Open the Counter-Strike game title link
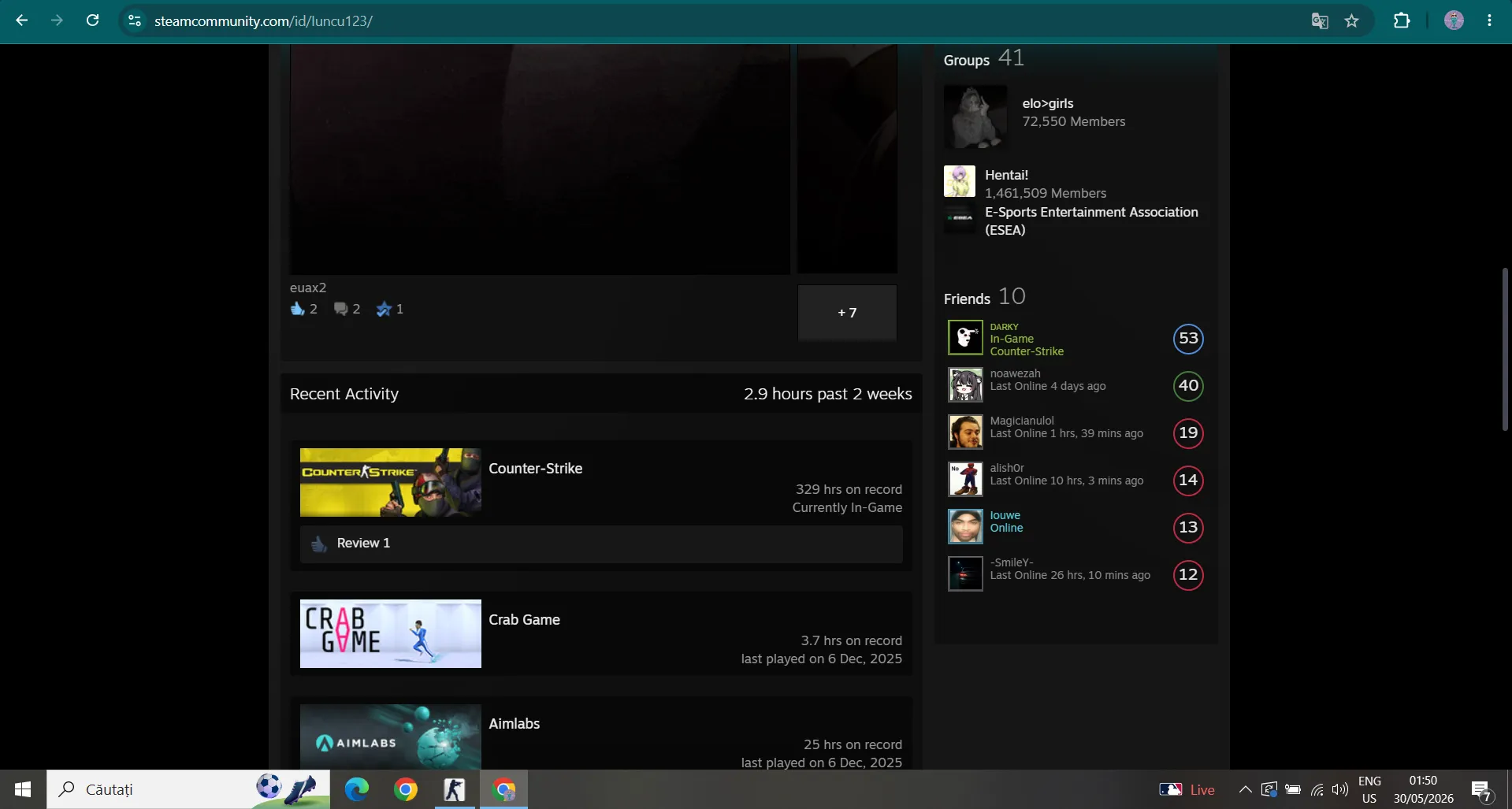 coord(536,469)
